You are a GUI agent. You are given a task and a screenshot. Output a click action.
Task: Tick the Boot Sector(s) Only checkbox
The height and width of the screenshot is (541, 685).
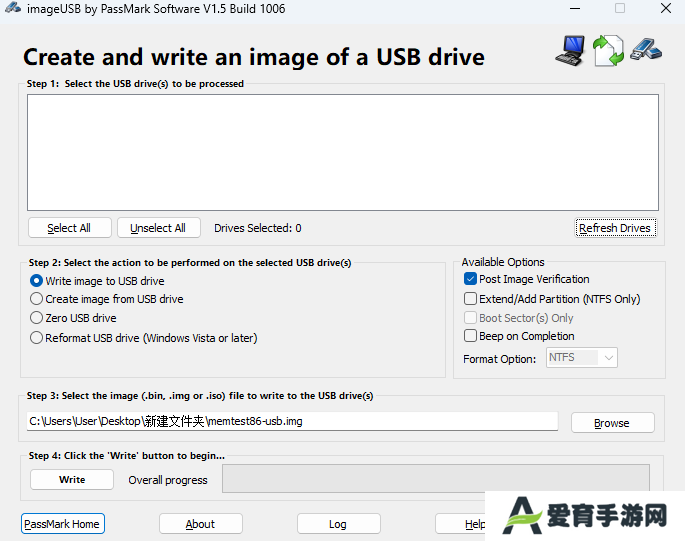pos(470,318)
